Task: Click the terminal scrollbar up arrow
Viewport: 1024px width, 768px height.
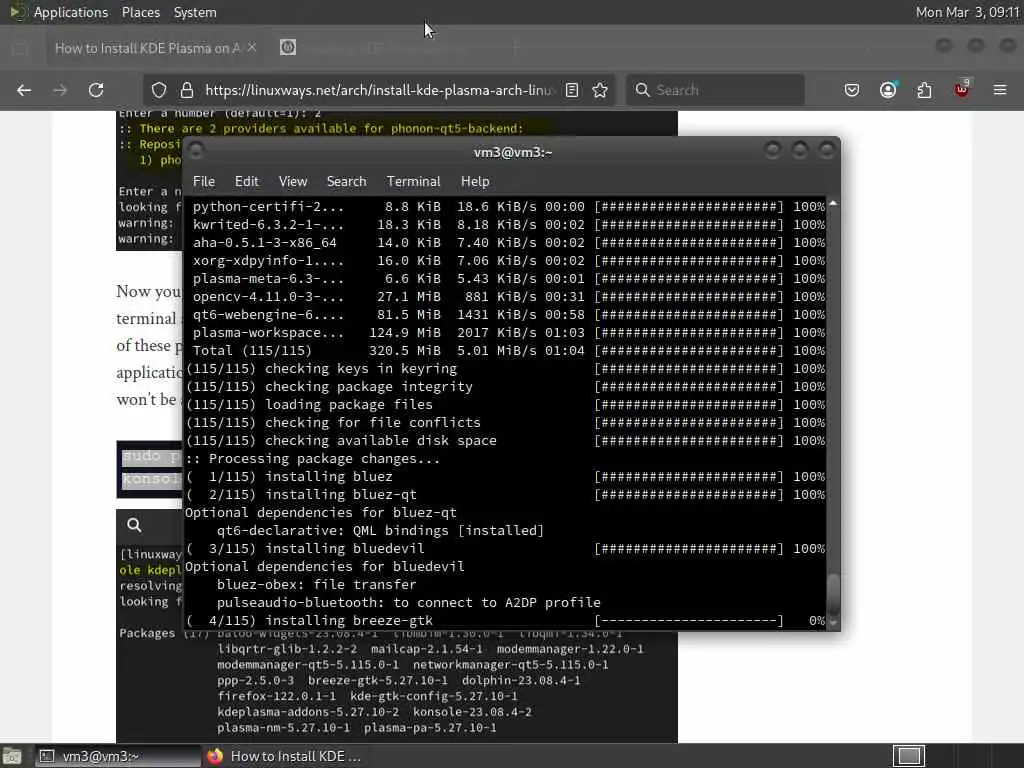Action: tap(833, 204)
